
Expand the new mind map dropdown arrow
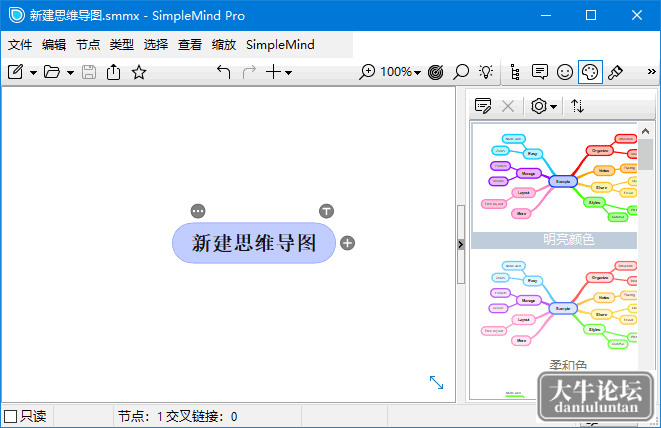coord(33,73)
